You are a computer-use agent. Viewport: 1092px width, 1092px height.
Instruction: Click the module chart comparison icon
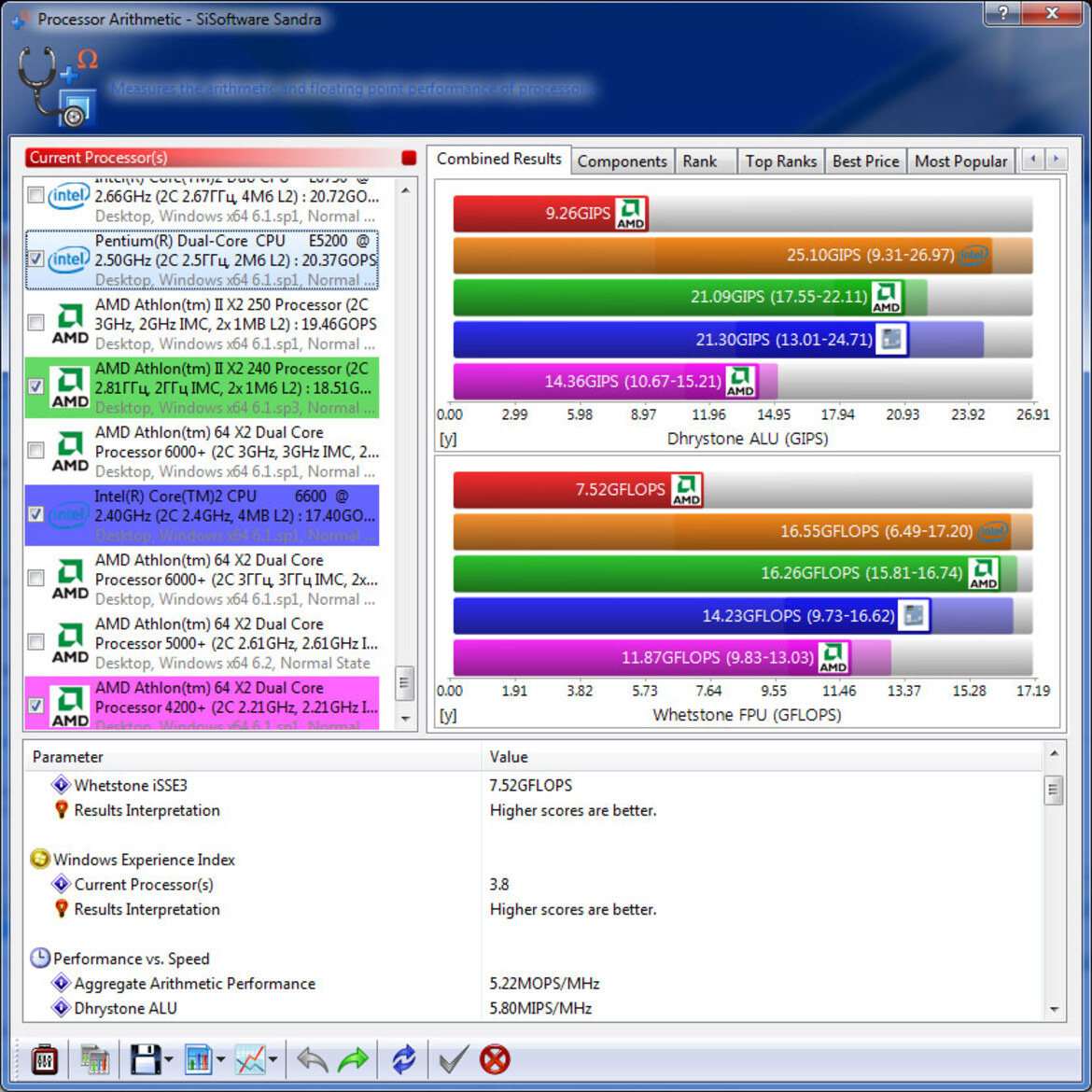tap(94, 1060)
